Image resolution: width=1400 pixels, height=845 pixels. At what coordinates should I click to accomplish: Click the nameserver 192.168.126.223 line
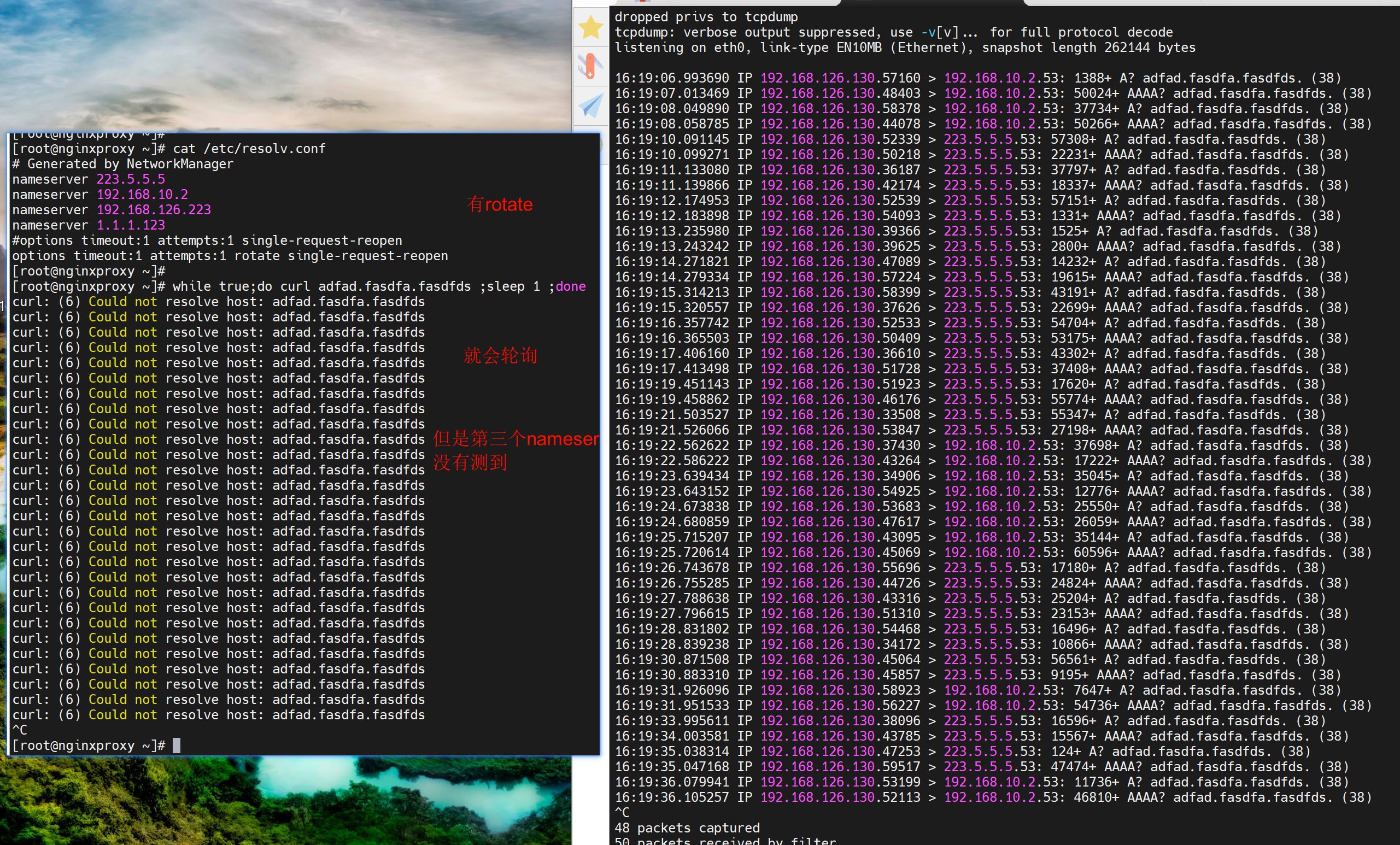point(112,210)
